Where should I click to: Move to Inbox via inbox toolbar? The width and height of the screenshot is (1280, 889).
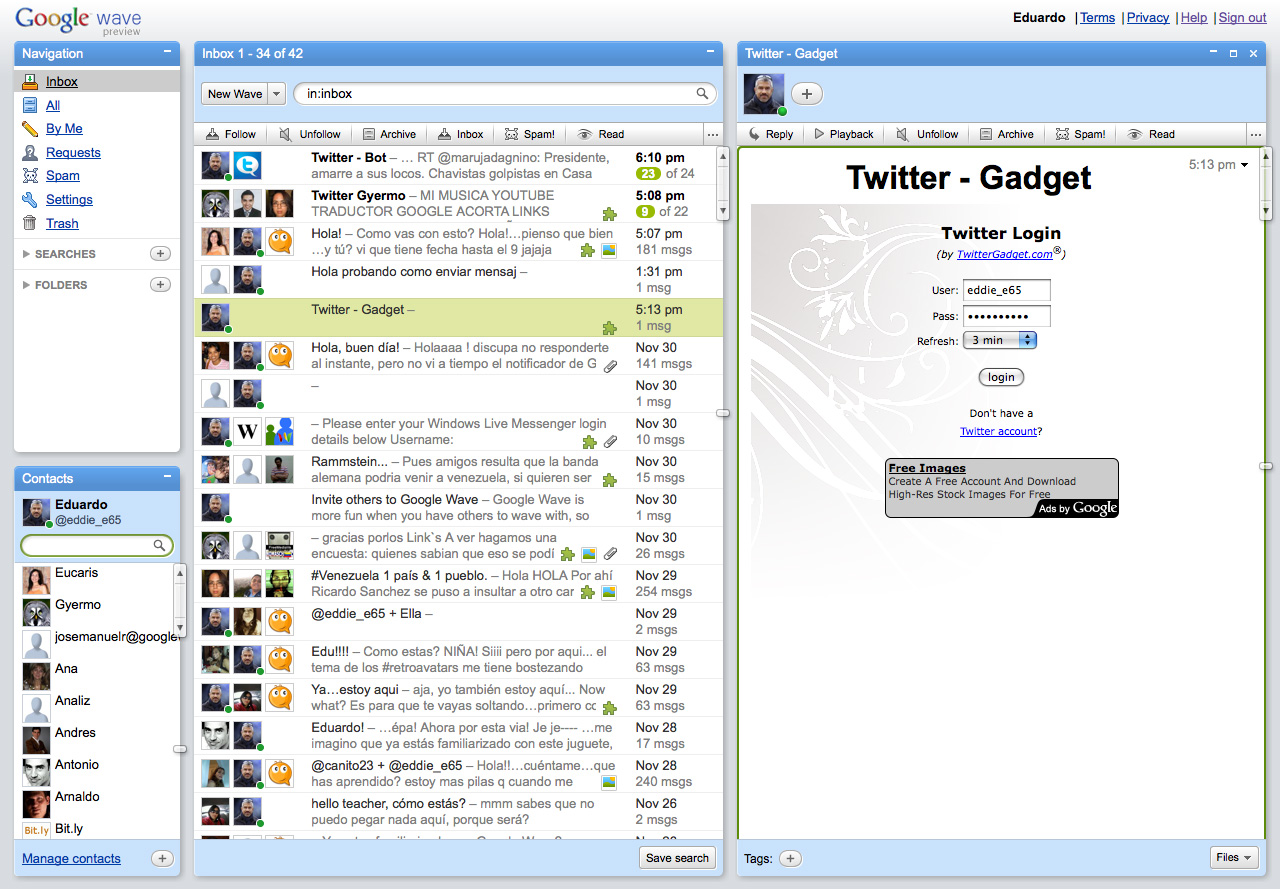[460, 134]
